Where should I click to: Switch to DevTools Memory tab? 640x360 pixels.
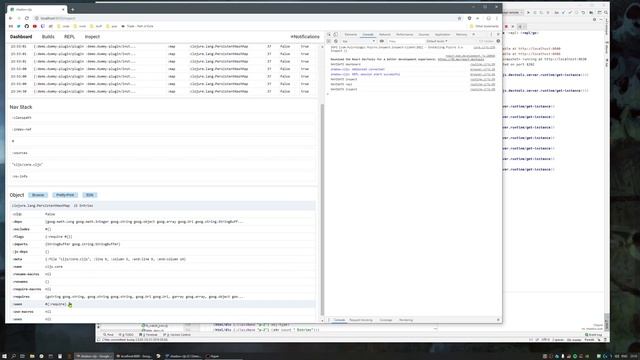tap(461, 35)
